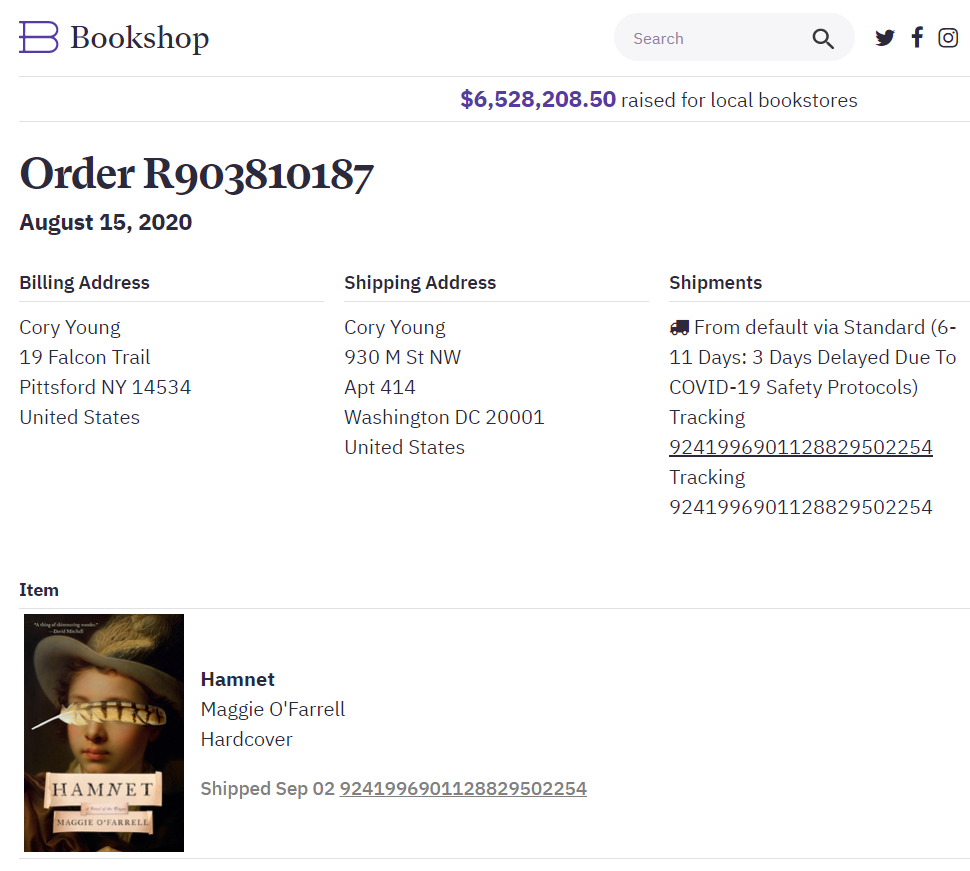Screen dimensions: 970x871
Task: Open the Hamnet book cover thumbnail
Action: 104,733
